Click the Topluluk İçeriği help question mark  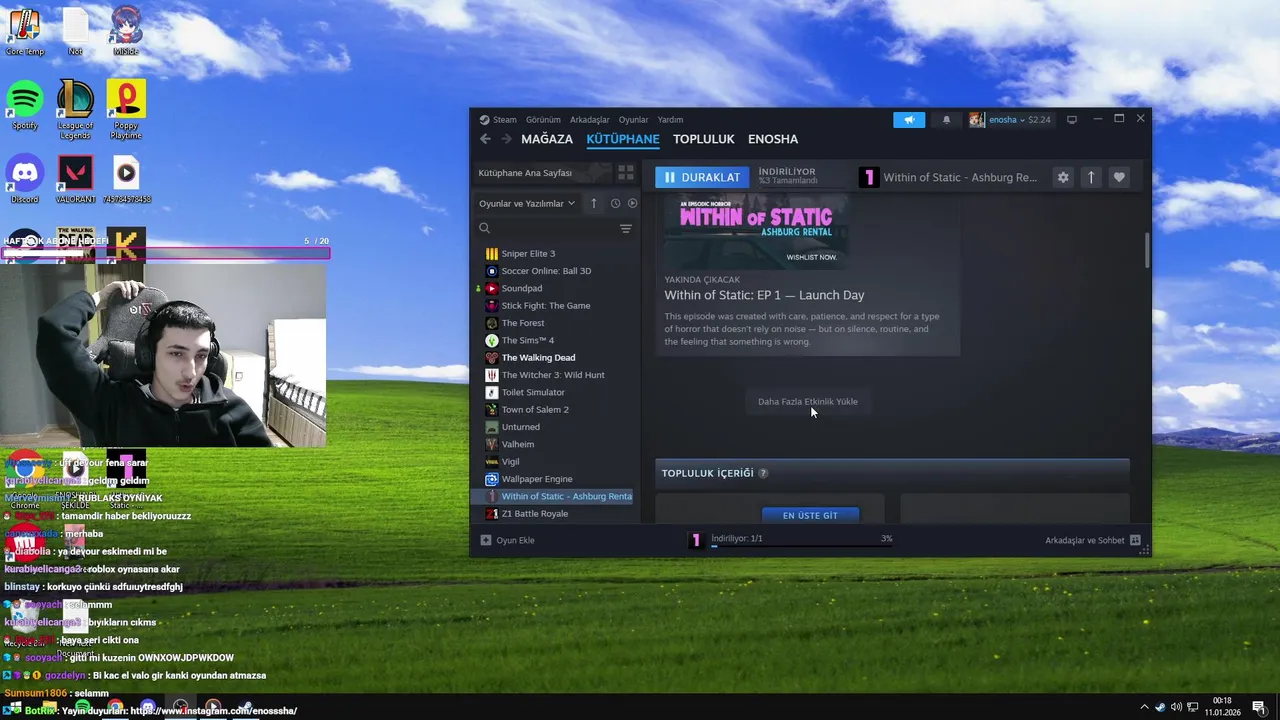tap(763, 473)
